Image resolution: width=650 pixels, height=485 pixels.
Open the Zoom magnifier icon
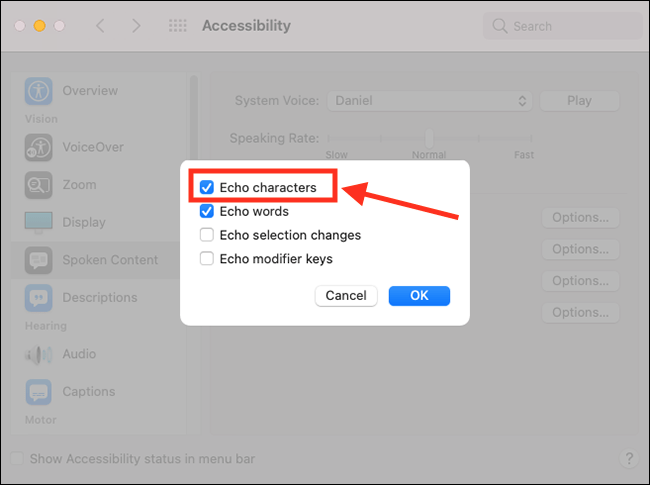pyautogui.click(x=39, y=185)
